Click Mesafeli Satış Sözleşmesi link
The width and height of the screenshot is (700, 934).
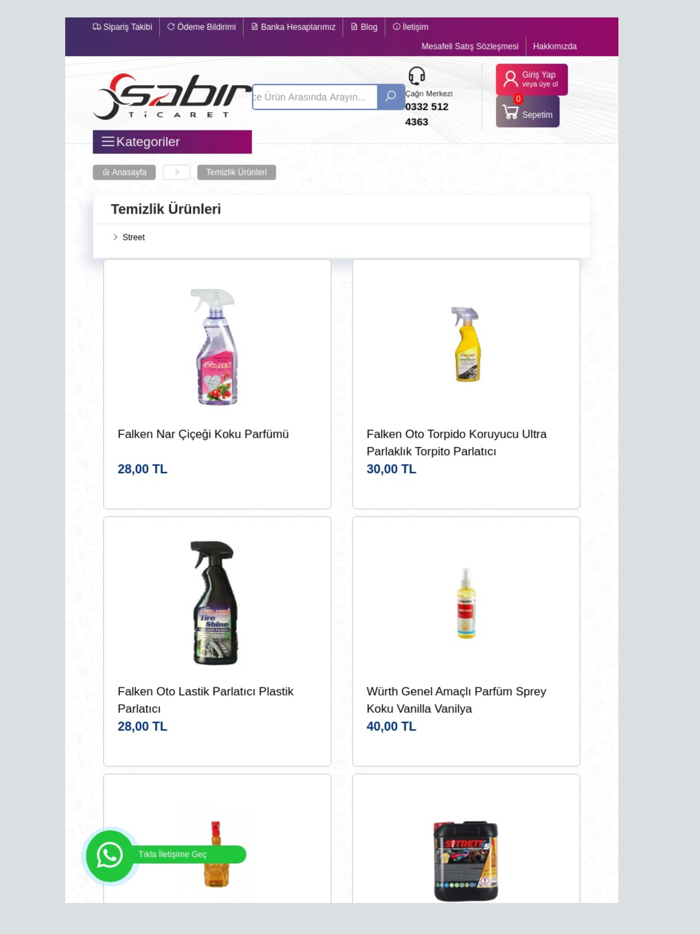(x=469, y=46)
